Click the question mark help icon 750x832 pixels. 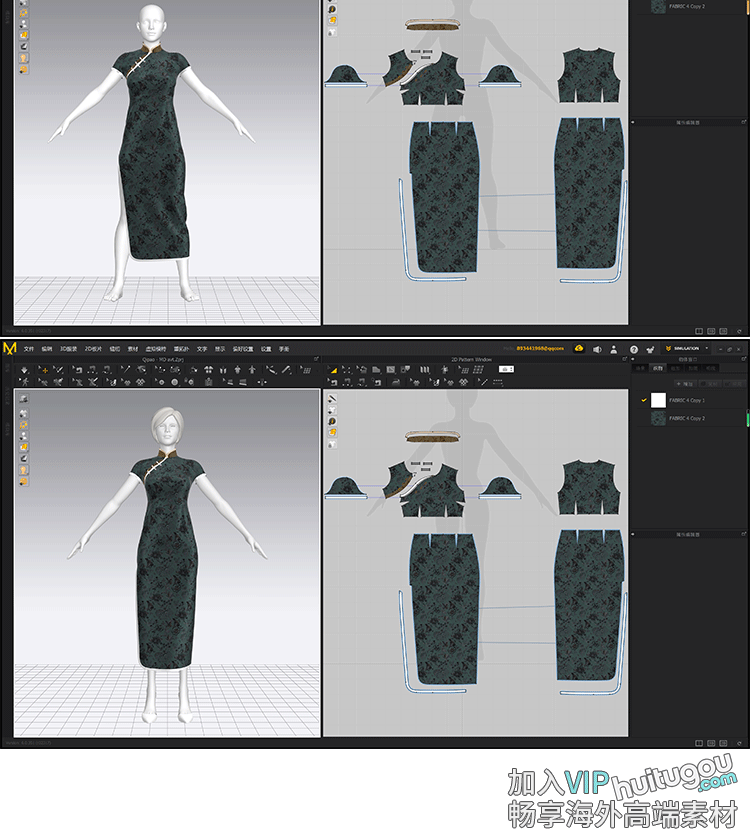633,349
